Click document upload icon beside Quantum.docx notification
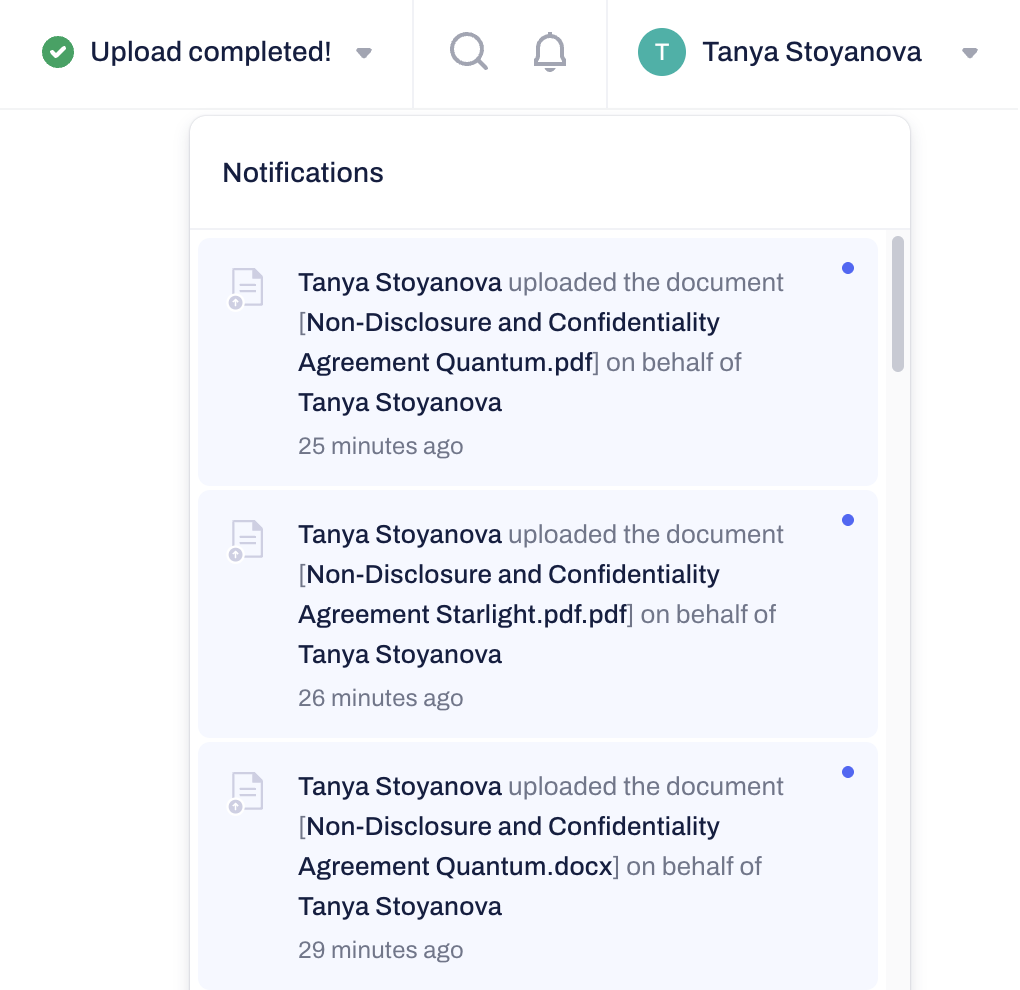The image size is (1020, 990). pyautogui.click(x=245, y=792)
